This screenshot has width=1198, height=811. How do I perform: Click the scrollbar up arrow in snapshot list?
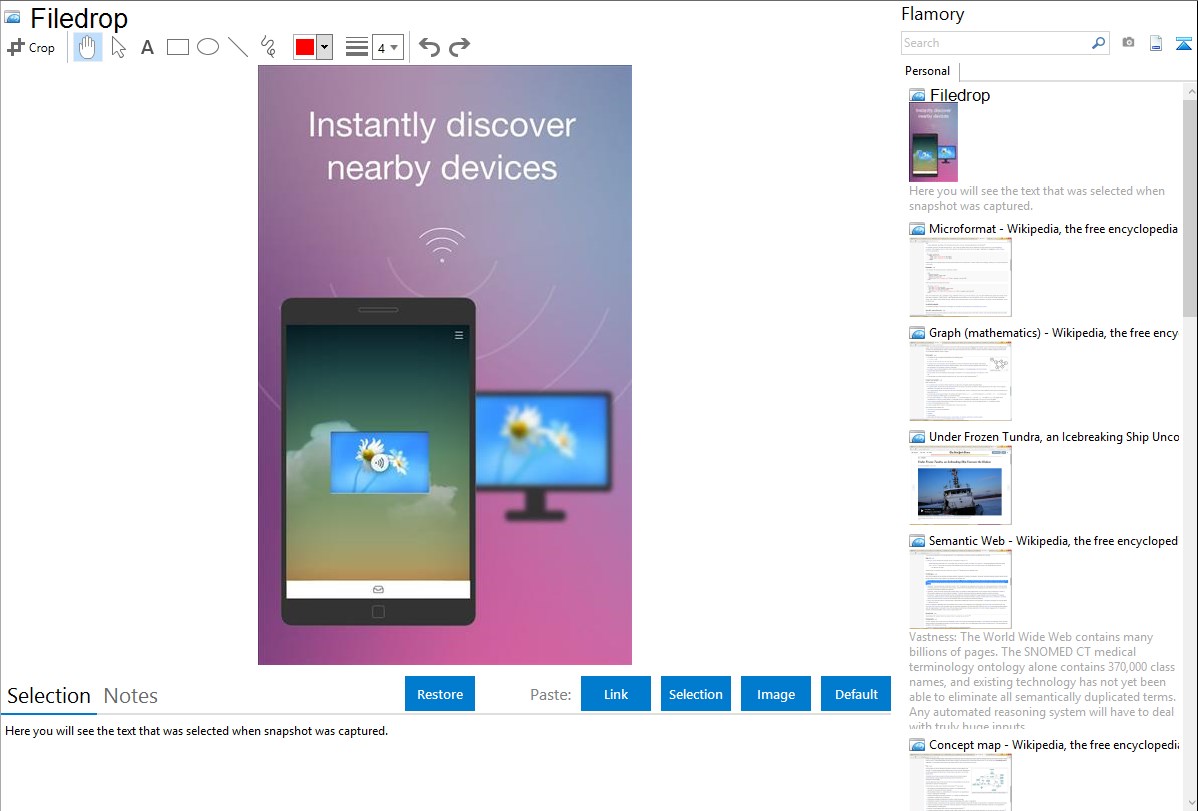click(x=1190, y=91)
